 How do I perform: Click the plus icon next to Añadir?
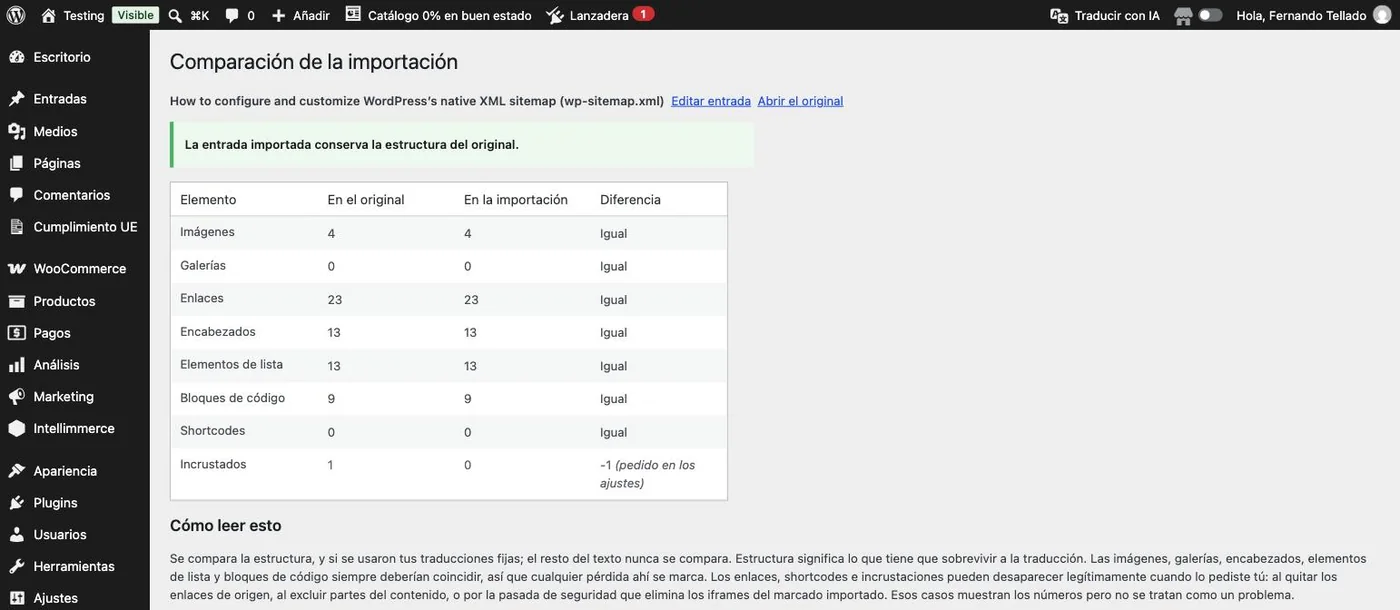(279, 15)
